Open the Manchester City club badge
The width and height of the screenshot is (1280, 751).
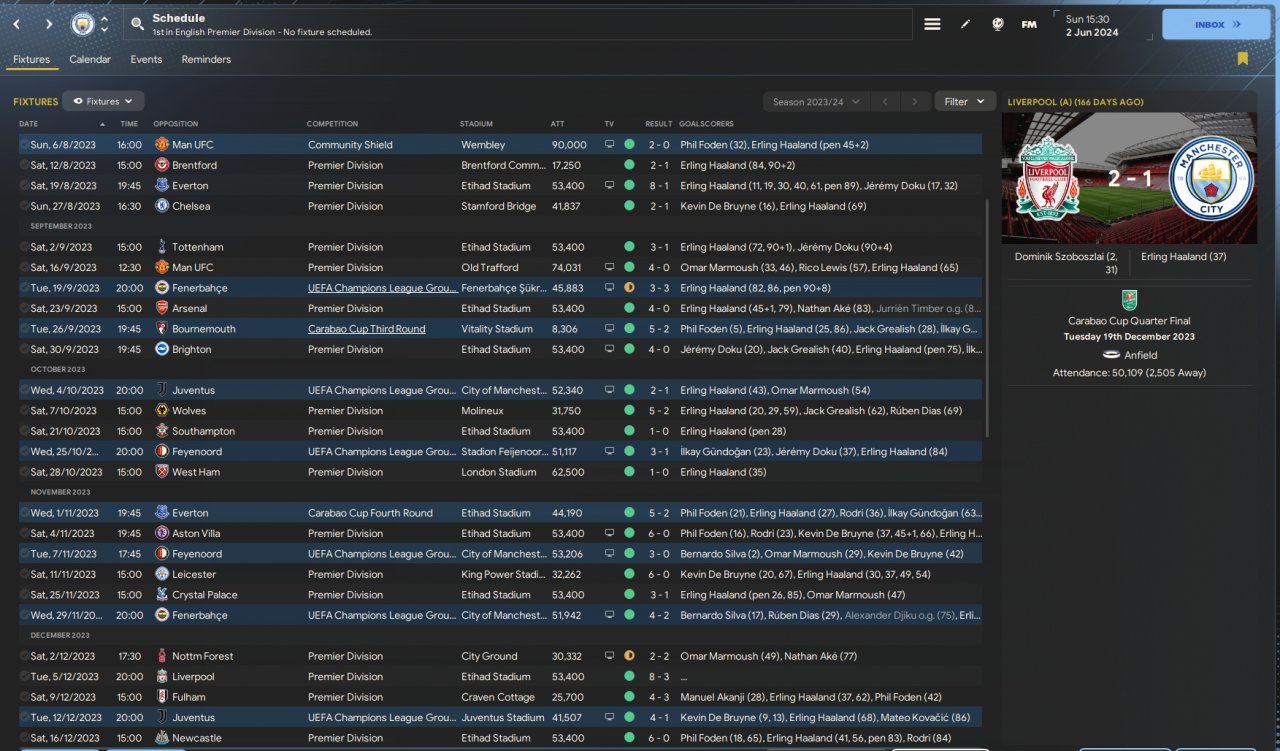coord(82,24)
